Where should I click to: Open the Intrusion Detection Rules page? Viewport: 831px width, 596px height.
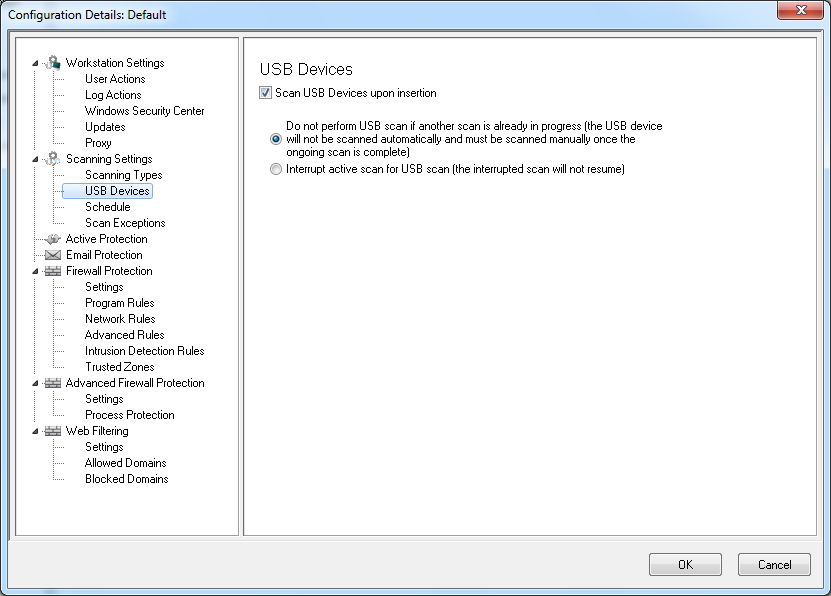pyautogui.click(x=144, y=351)
